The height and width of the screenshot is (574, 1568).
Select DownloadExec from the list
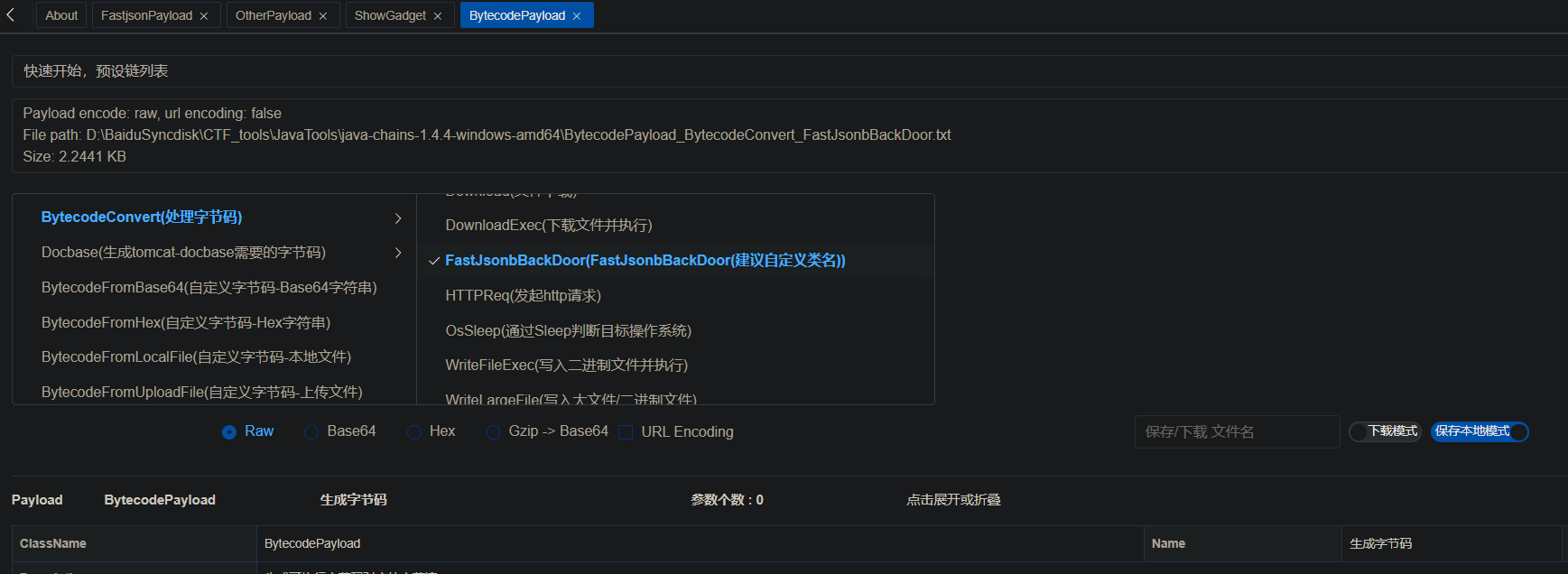click(x=548, y=225)
